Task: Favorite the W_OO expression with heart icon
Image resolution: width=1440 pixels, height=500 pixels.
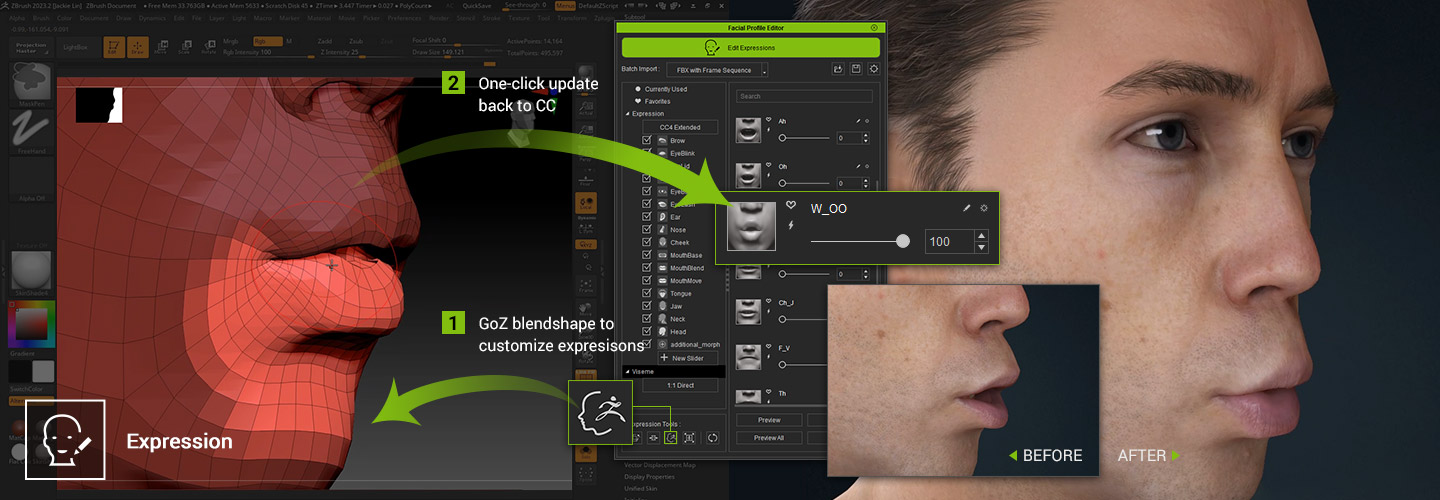Action: pyautogui.click(x=791, y=205)
